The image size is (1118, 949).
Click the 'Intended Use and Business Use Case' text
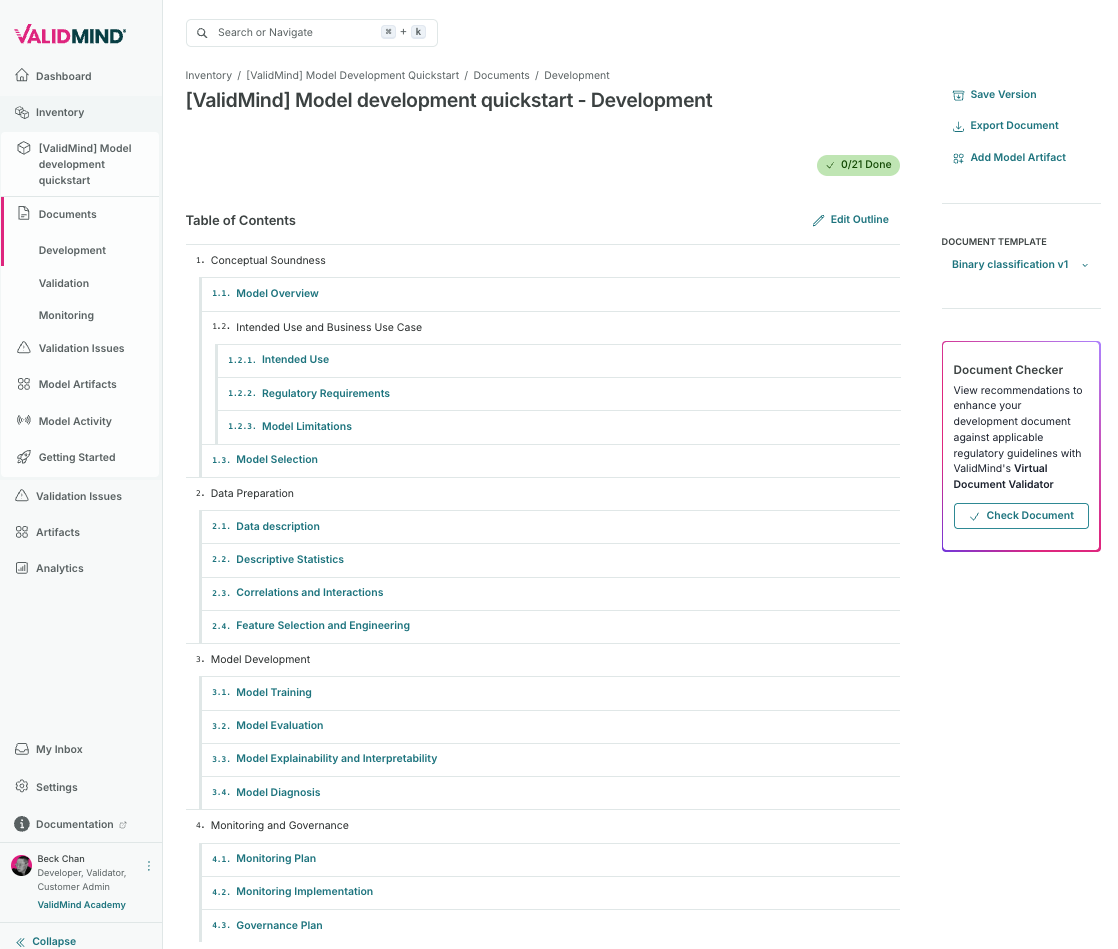(329, 327)
